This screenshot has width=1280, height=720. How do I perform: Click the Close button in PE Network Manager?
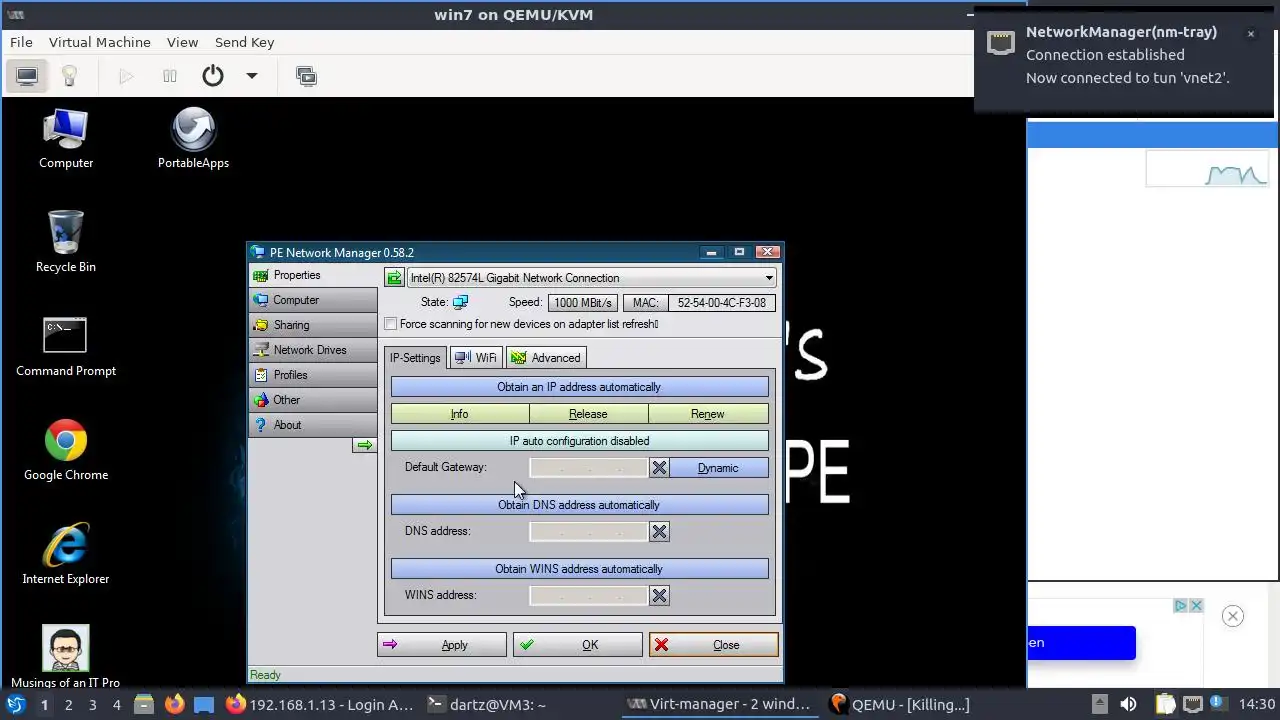pos(714,645)
